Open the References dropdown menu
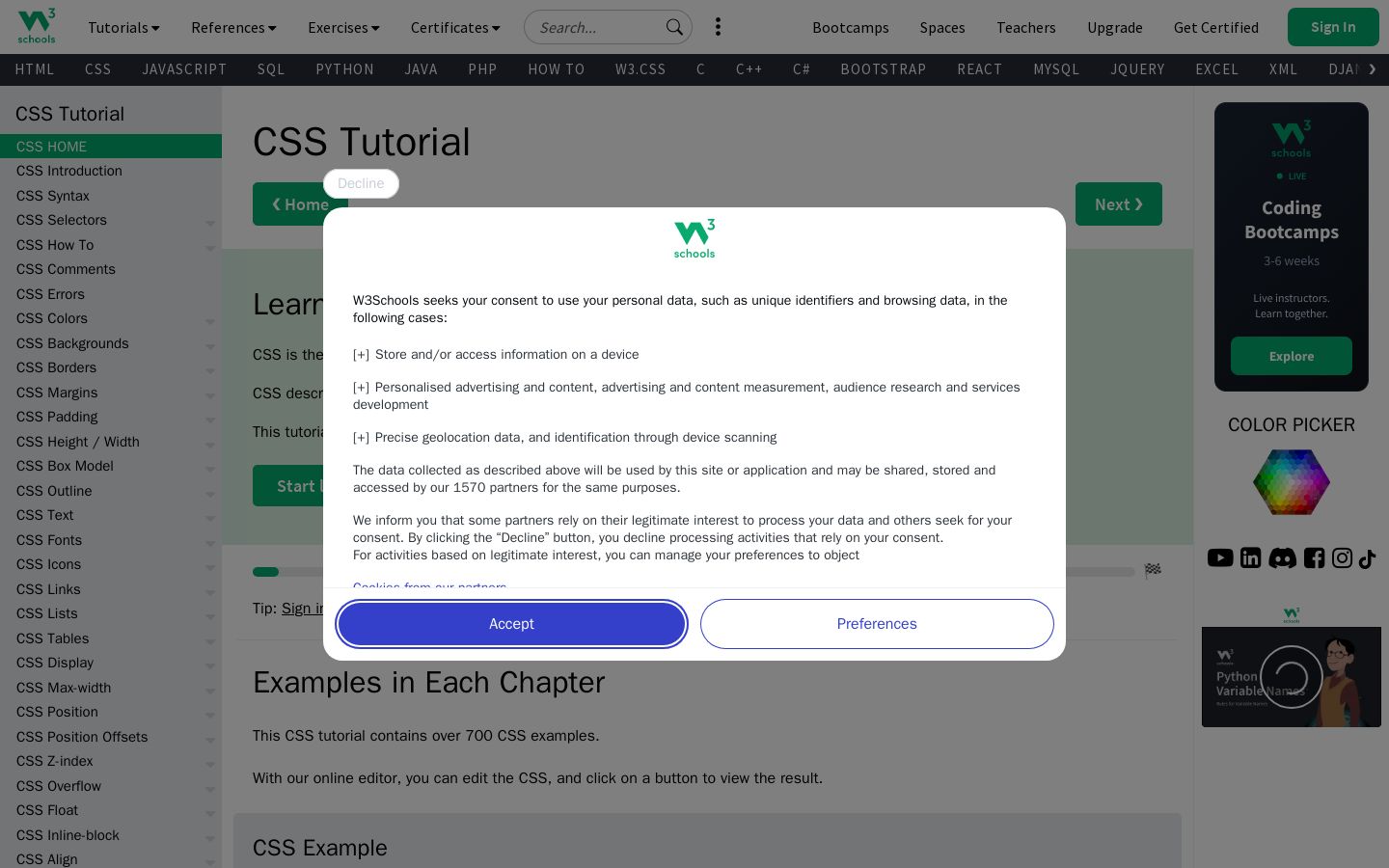This screenshot has height=868, width=1389. pyautogui.click(x=233, y=27)
